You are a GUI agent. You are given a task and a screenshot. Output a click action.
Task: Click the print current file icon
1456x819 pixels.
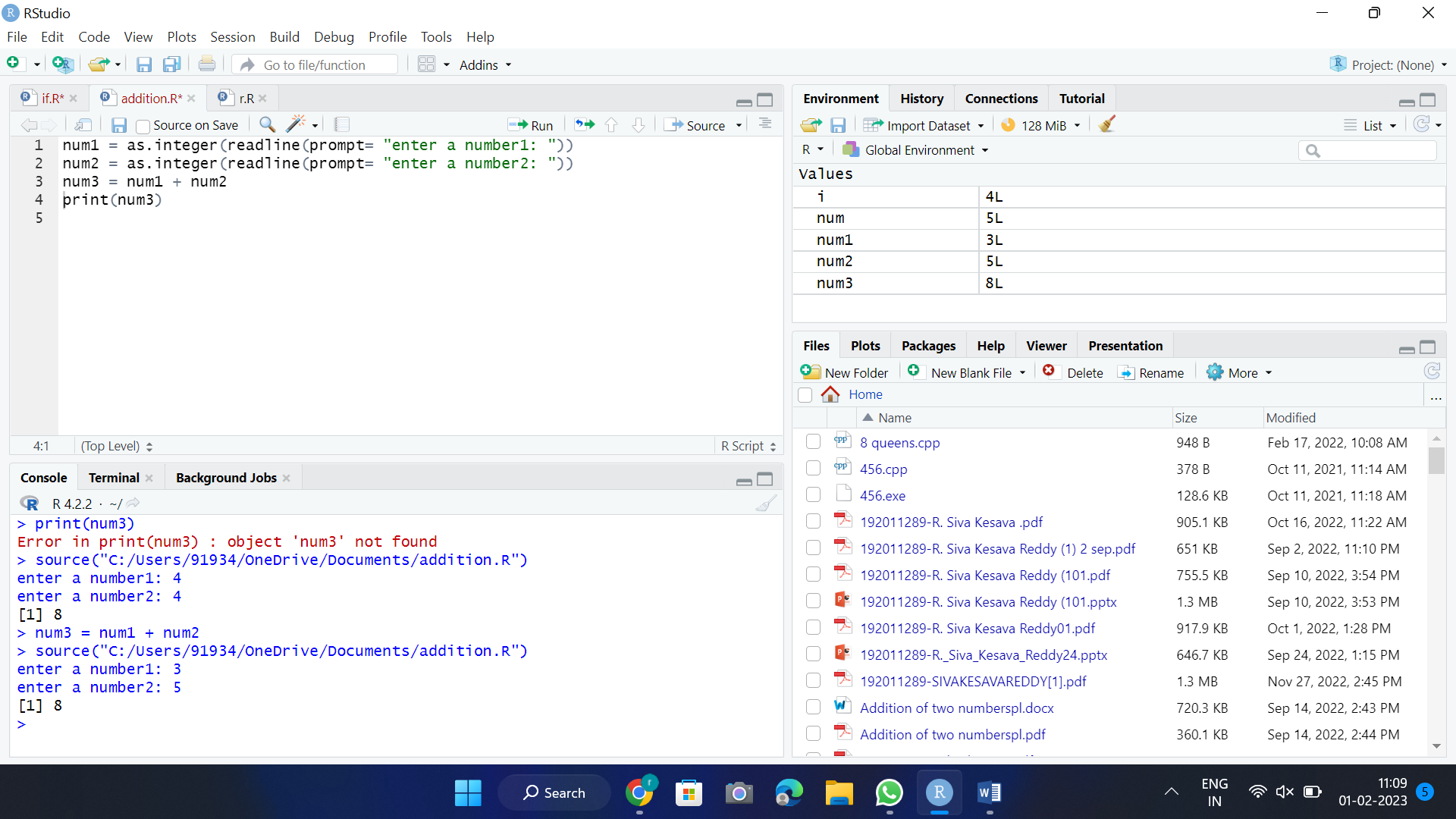[206, 64]
